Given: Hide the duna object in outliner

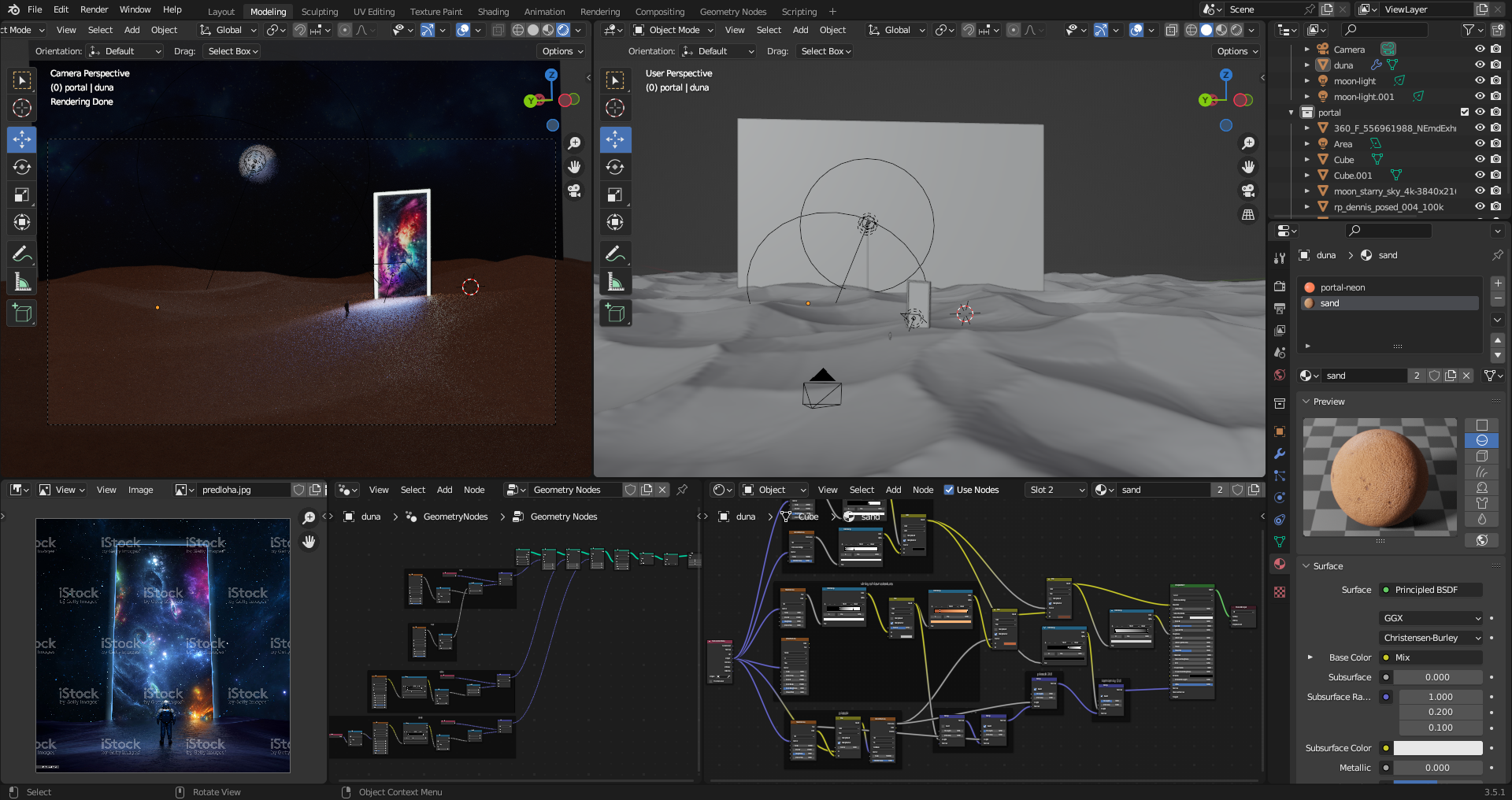Looking at the screenshot, I should (1480, 65).
